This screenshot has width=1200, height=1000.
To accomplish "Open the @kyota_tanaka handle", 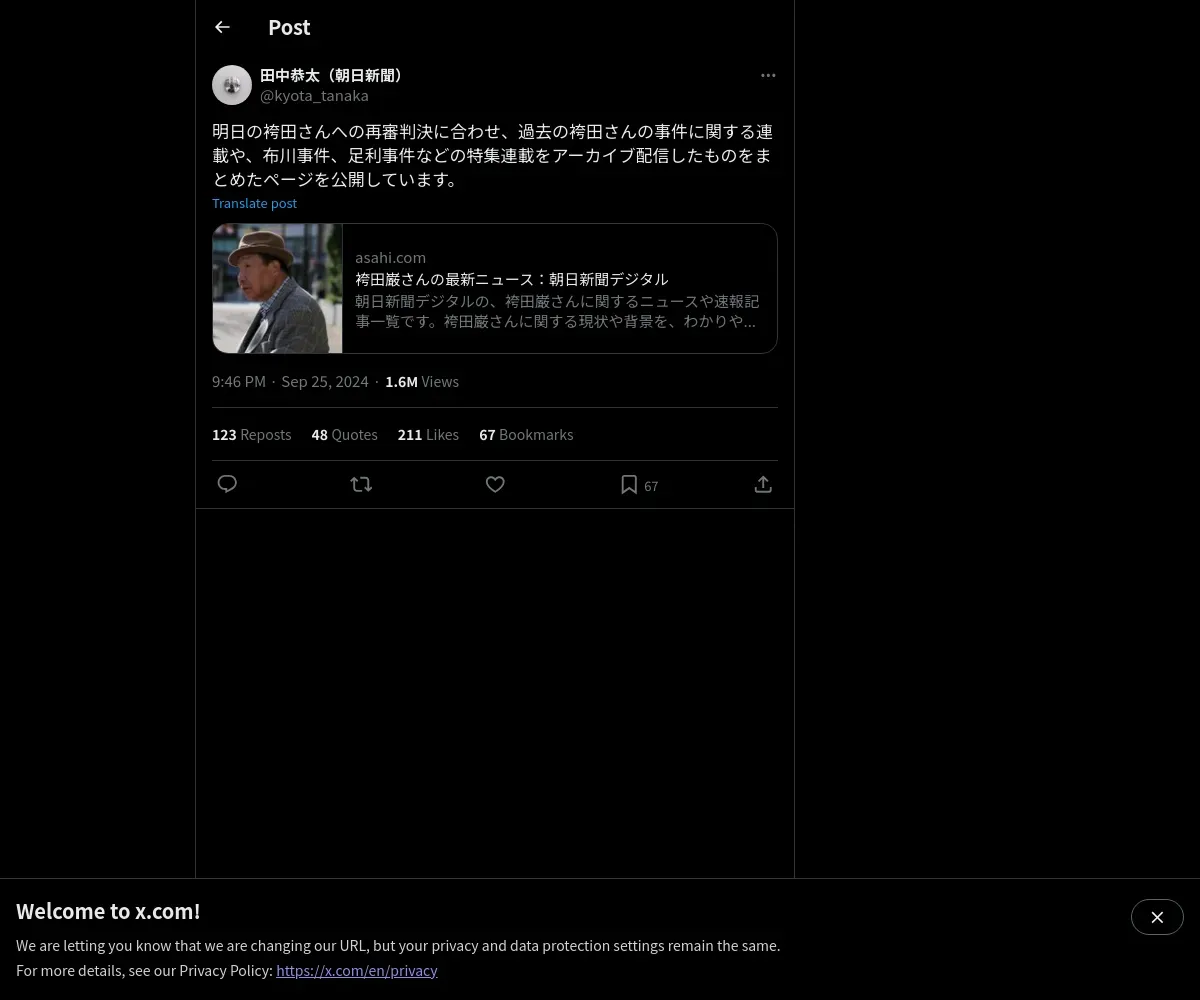I will click(314, 95).
